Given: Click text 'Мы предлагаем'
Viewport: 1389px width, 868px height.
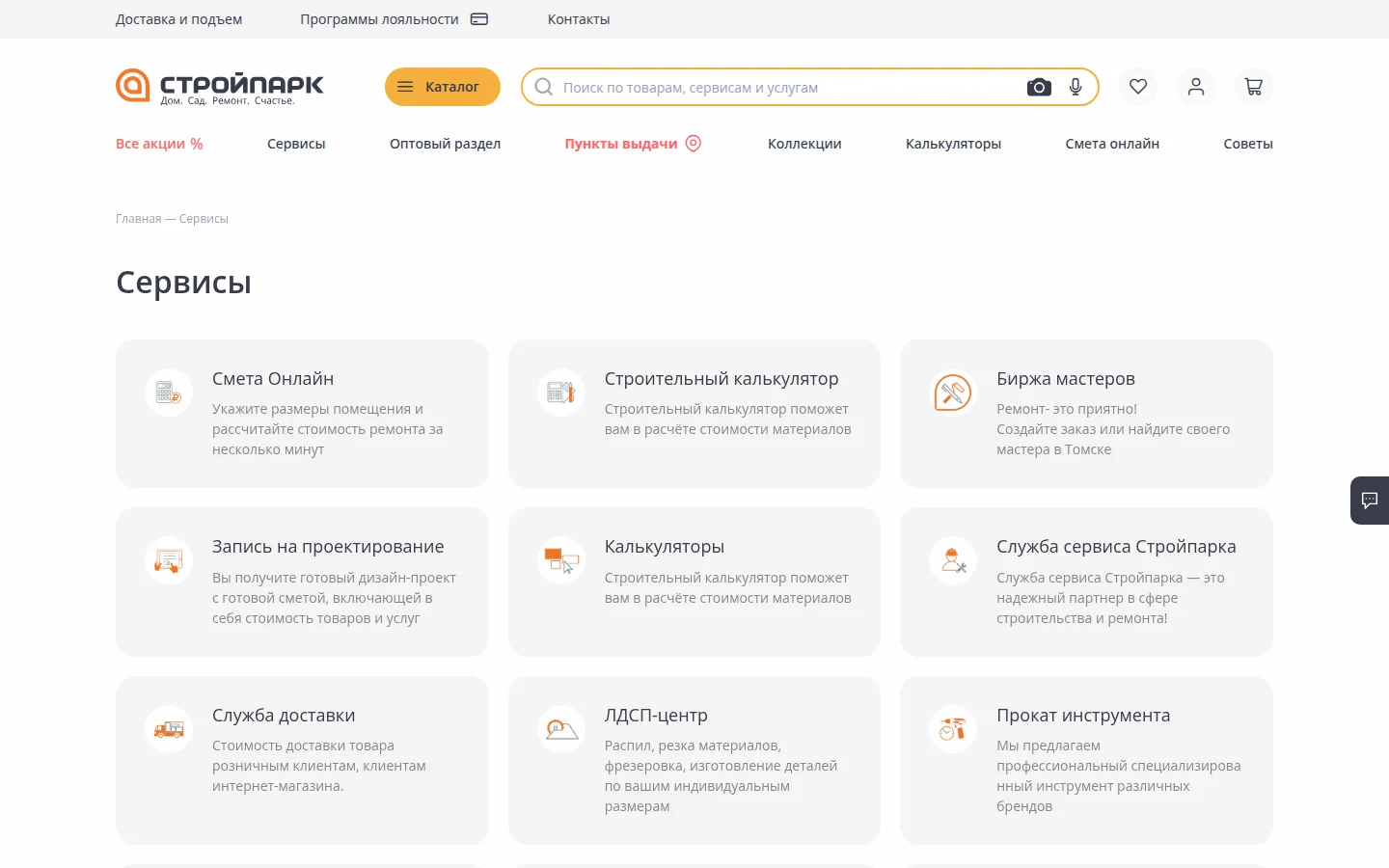Looking at the screenshot, I should tap(1049, 746).
